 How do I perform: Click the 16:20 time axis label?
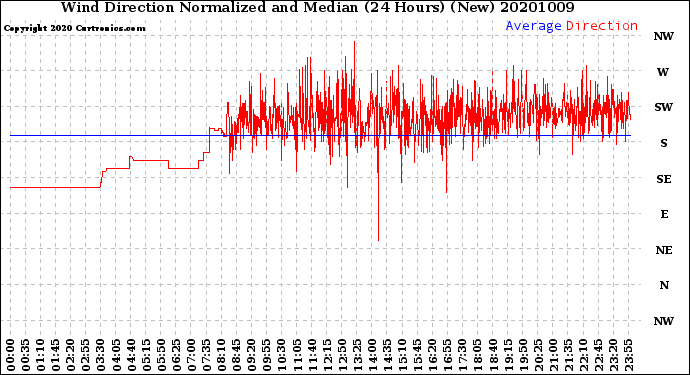(x=432, y=355)
